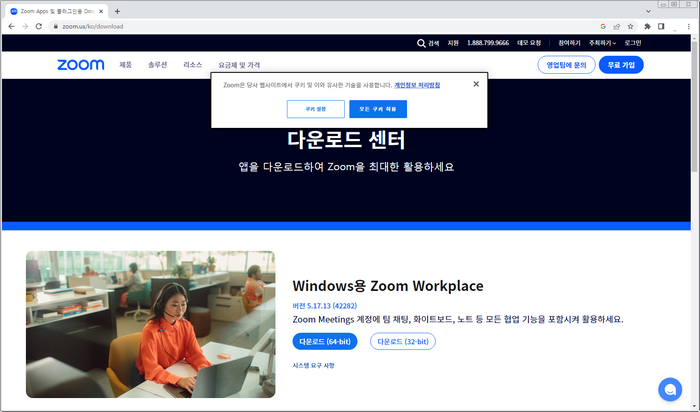Click the phone number 1.888.799.9666

pyautogui.click(x=488, y=43)
